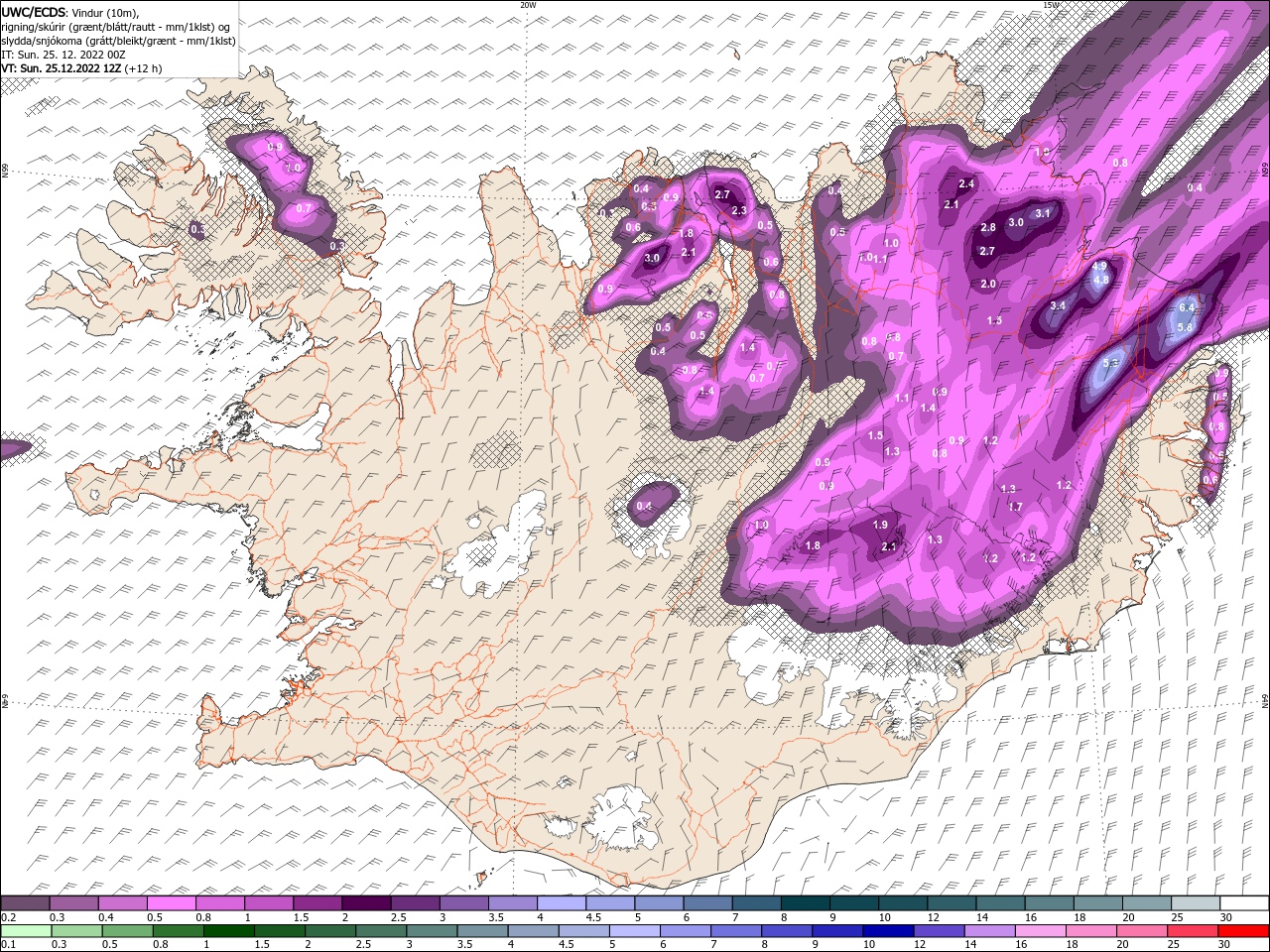The width and height of the screenshot is (1270, 952).
Task: Click lower legend swatch between 0.8 and 1
Action: coord(178,931)
